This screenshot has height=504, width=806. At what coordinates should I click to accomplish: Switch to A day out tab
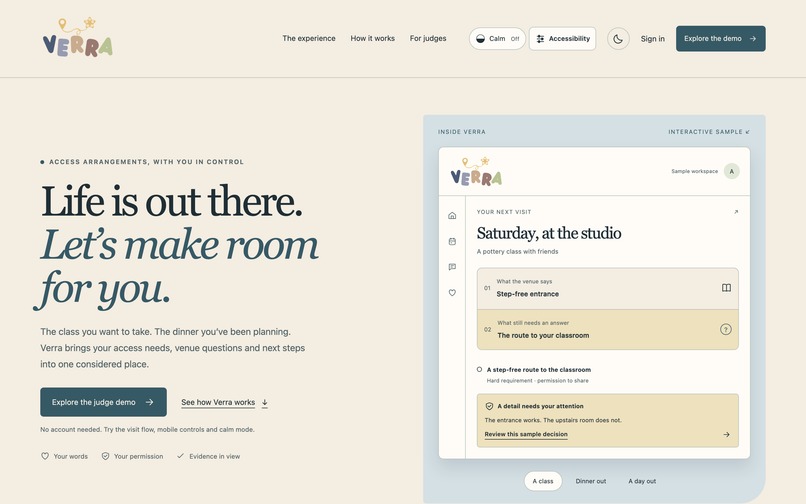click(642, 481)
